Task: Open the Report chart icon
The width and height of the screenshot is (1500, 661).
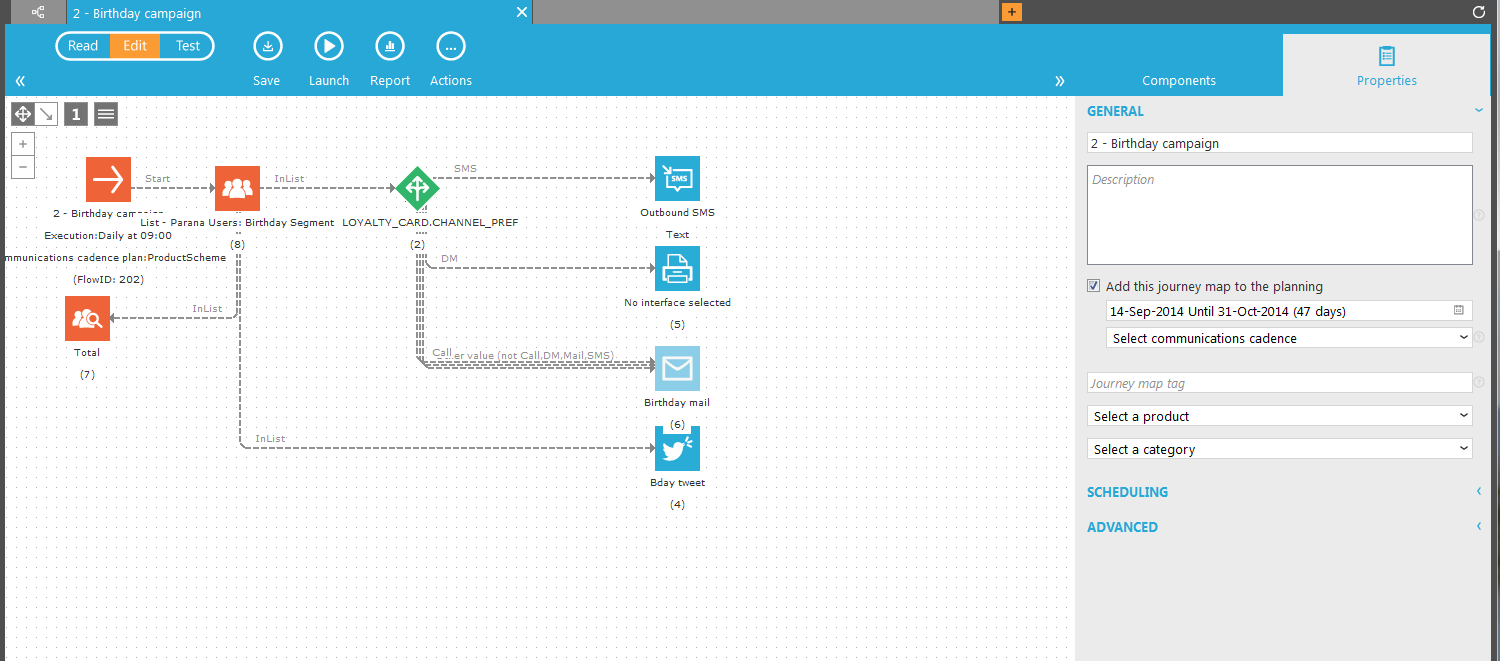Action: coord(390,47)
